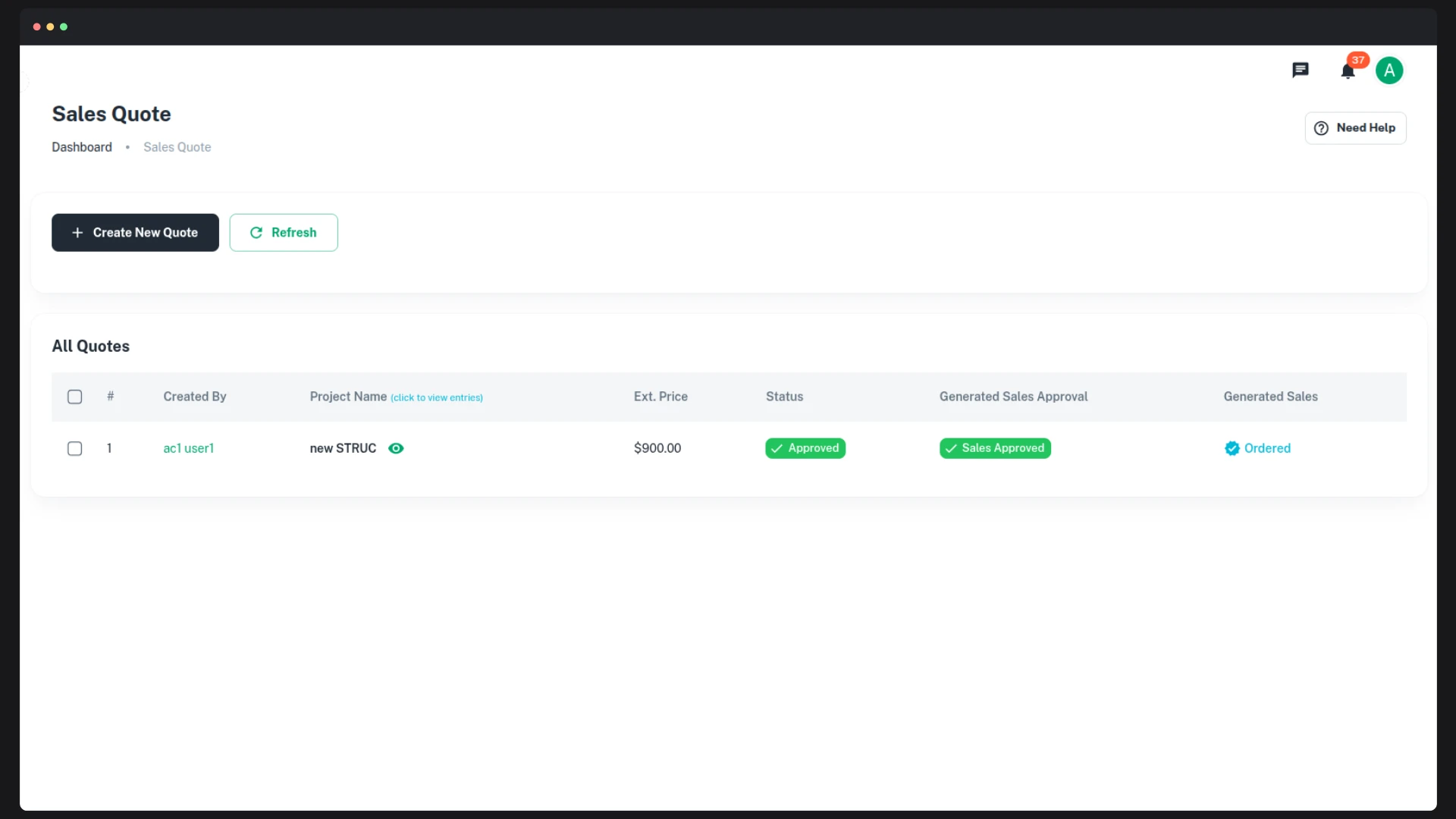Open the user avatar A menu

1389,71
